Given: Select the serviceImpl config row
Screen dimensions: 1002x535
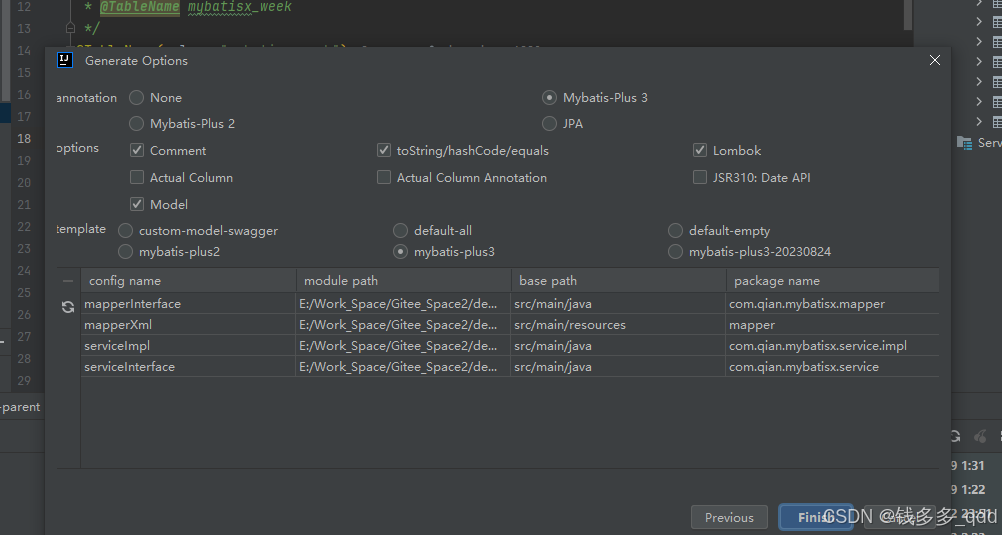Looking at the screenshot, I should (x=510, y=346).
